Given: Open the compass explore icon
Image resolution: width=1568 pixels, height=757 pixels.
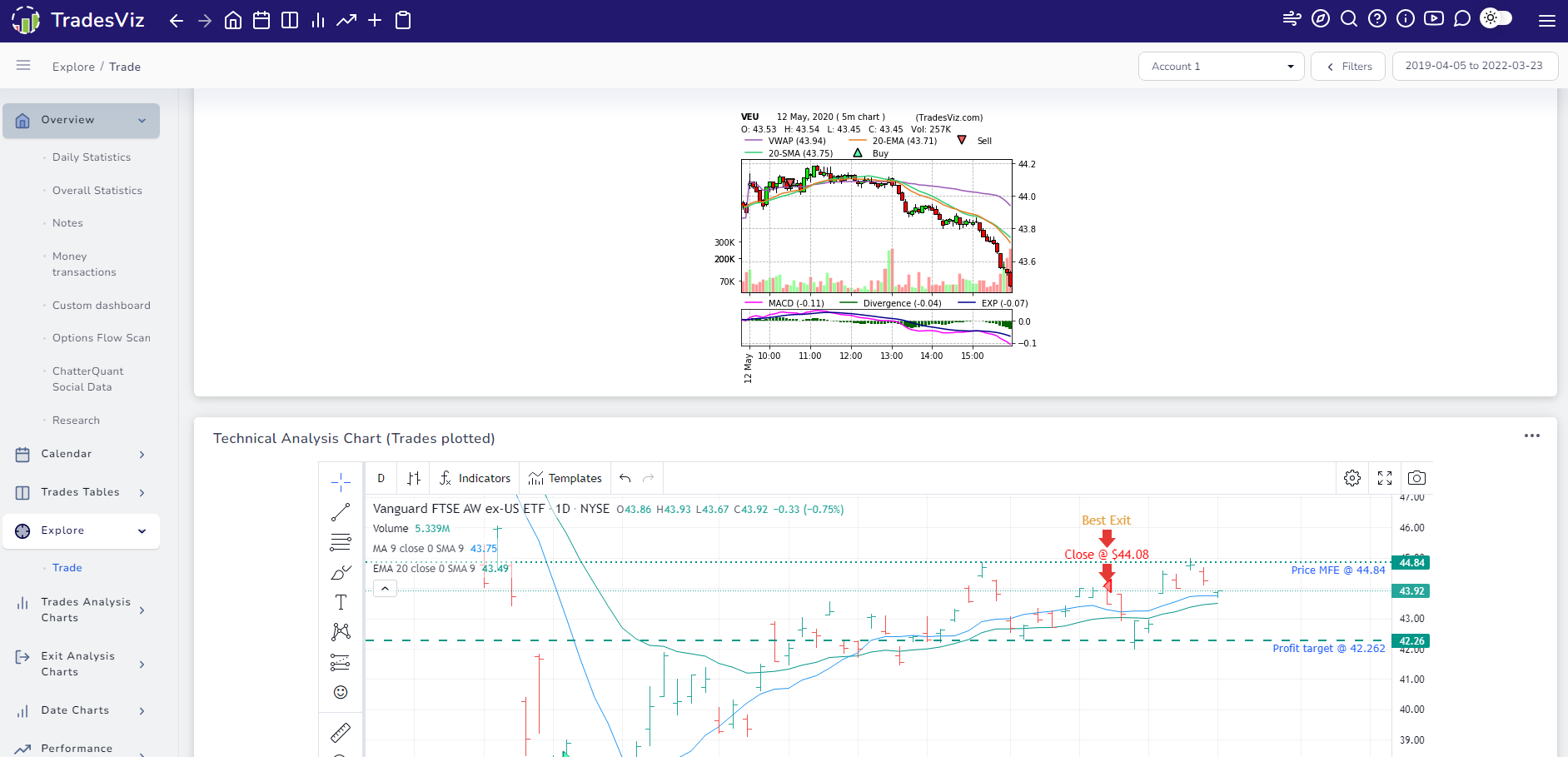Looking at the screenshot, I should (1321, 18).
